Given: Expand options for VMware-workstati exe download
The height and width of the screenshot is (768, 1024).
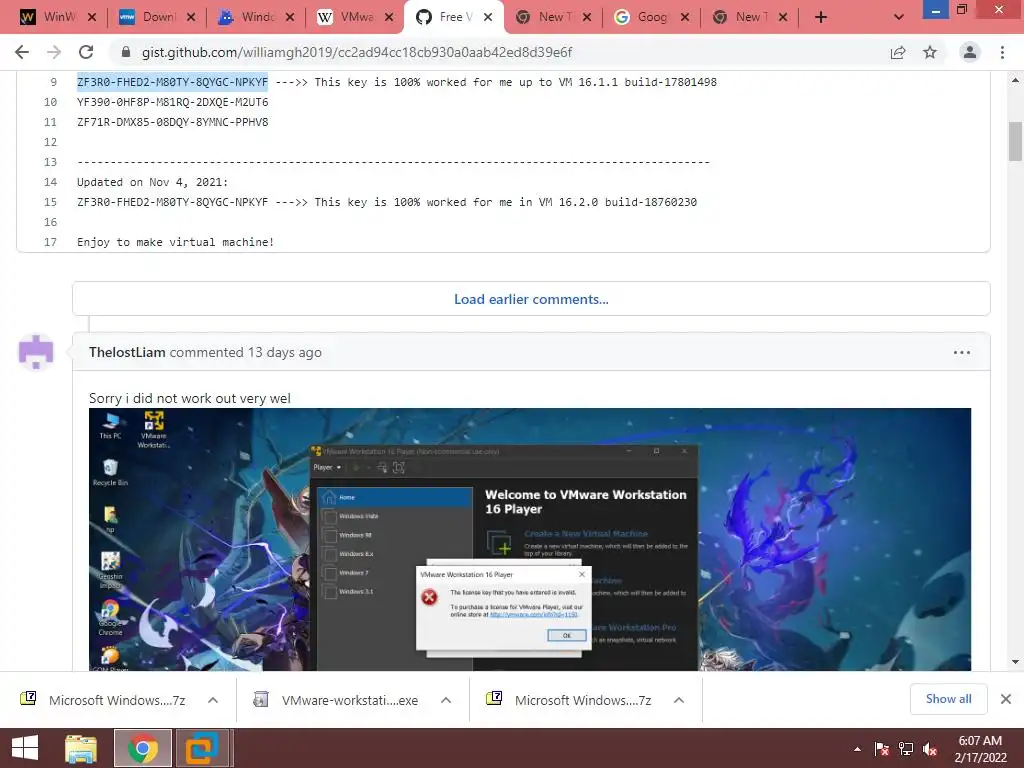Looking at the screenshot, I should tap(446, 700).
